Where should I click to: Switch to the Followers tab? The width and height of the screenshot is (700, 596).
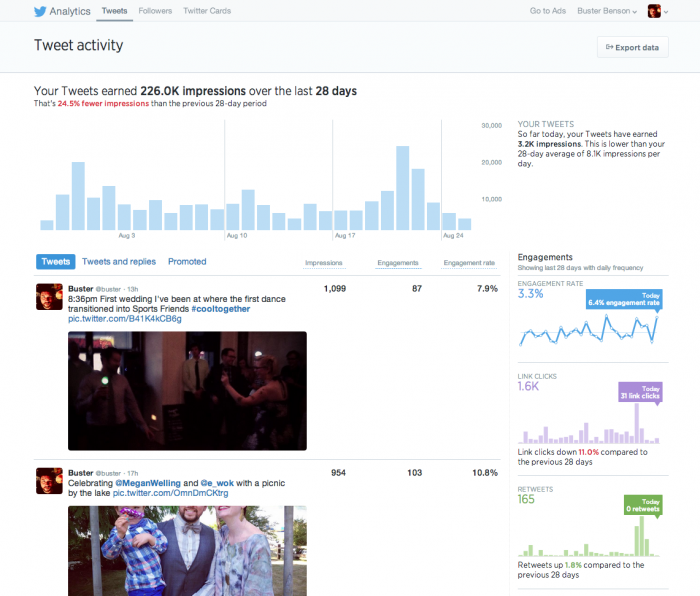(x=155, y=11)
